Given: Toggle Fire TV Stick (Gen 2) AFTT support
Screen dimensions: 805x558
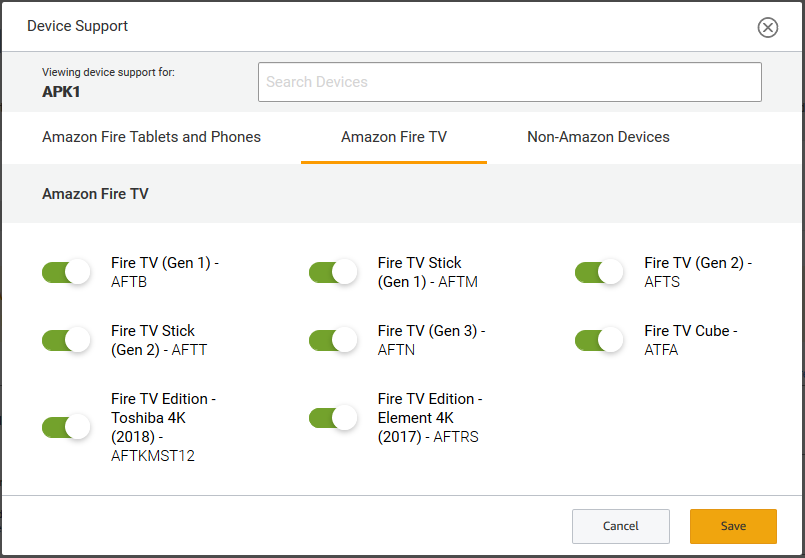Looking at the screenshot, I should pyautogui.click(x=66, y=340).
